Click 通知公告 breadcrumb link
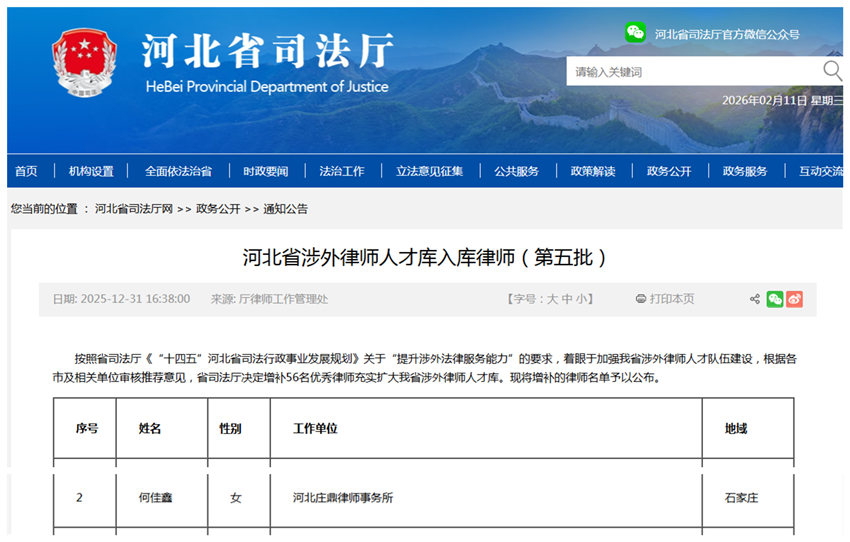This screenshot has height=542, width=850. pyautogui.click(x=286, y=209)
